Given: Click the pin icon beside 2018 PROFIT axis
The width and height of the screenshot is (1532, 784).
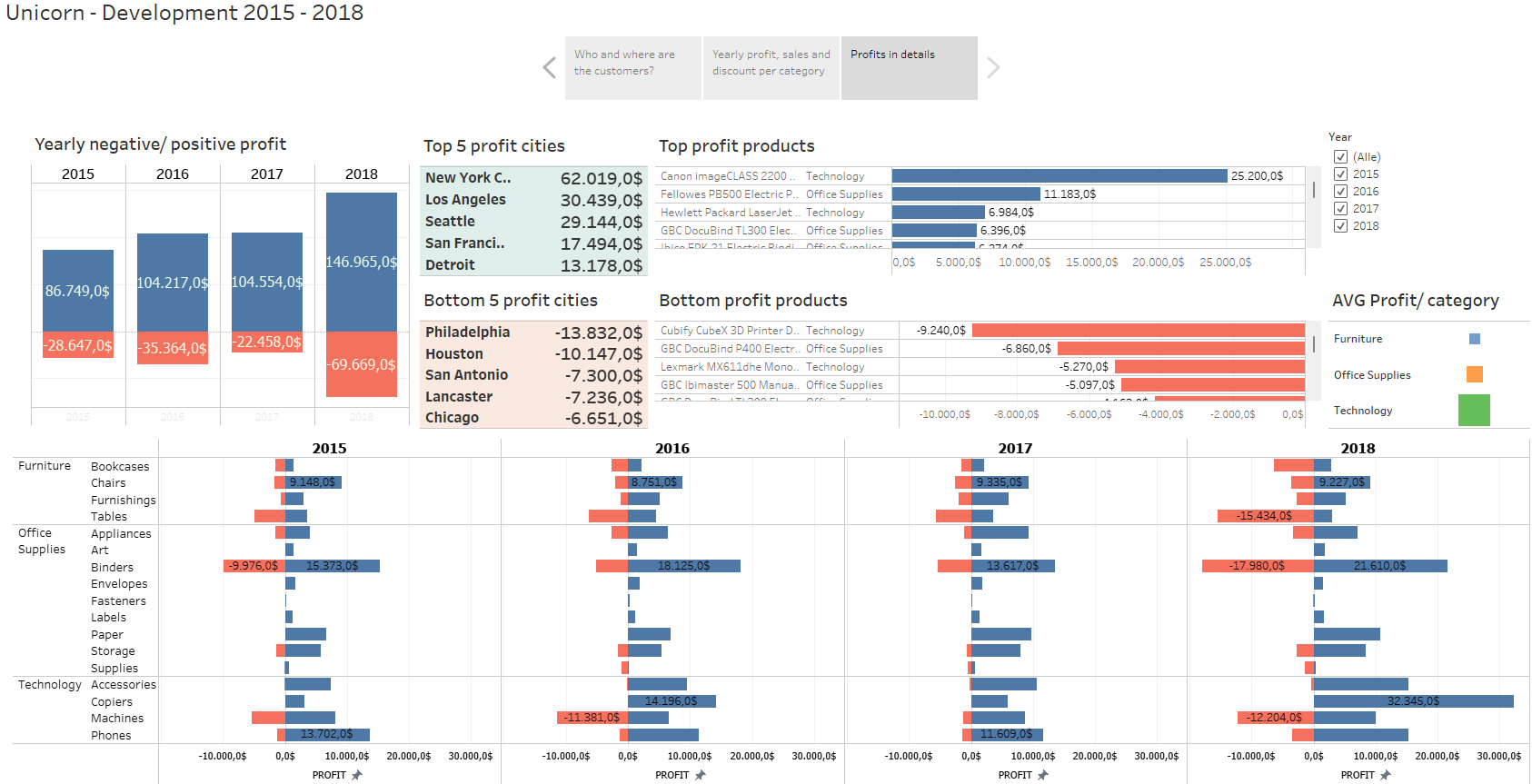Looking at the screenshot, I should coord(1386,775).
